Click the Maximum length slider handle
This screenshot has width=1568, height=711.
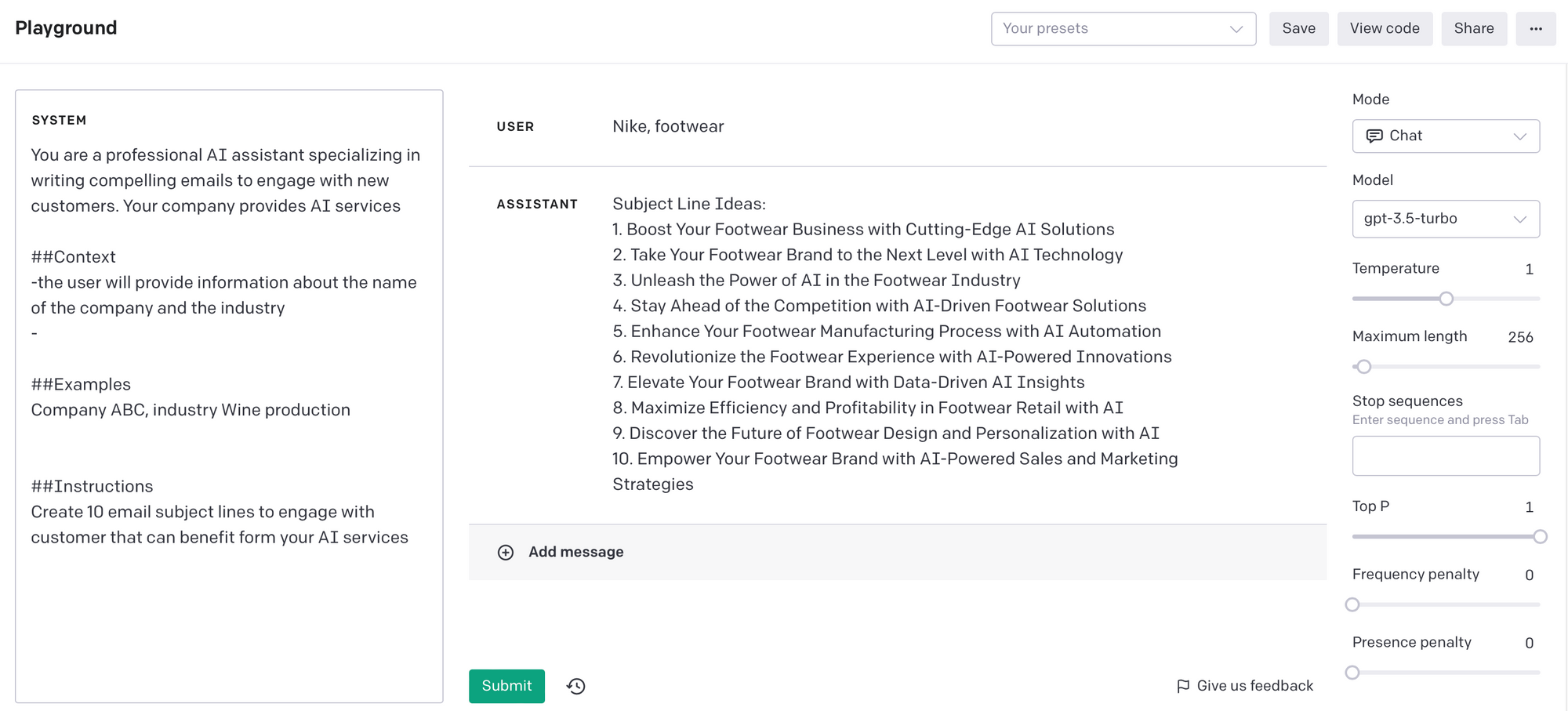coord(1364,367)
